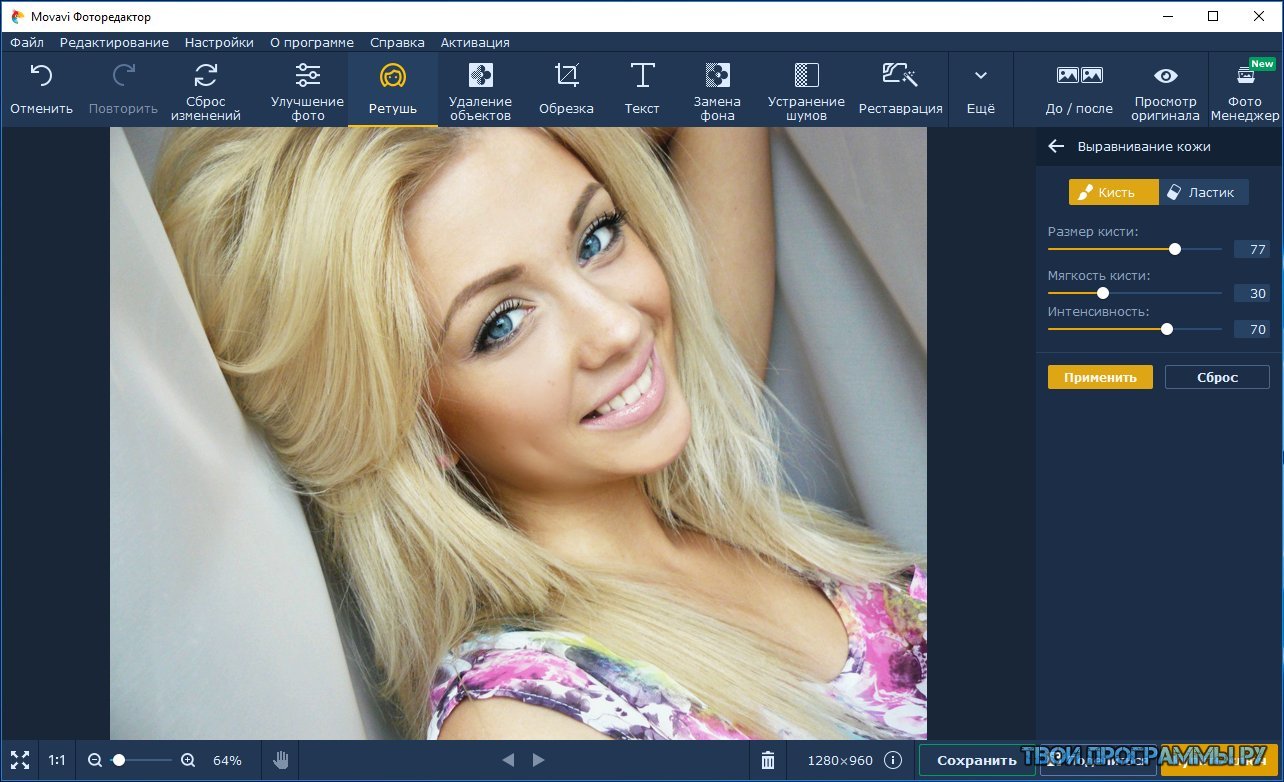Viewport: 1284px width, 782px height.
Task: Click the 64% zoom percentage text
Action: pyautogui.click(x=227, y=760)
